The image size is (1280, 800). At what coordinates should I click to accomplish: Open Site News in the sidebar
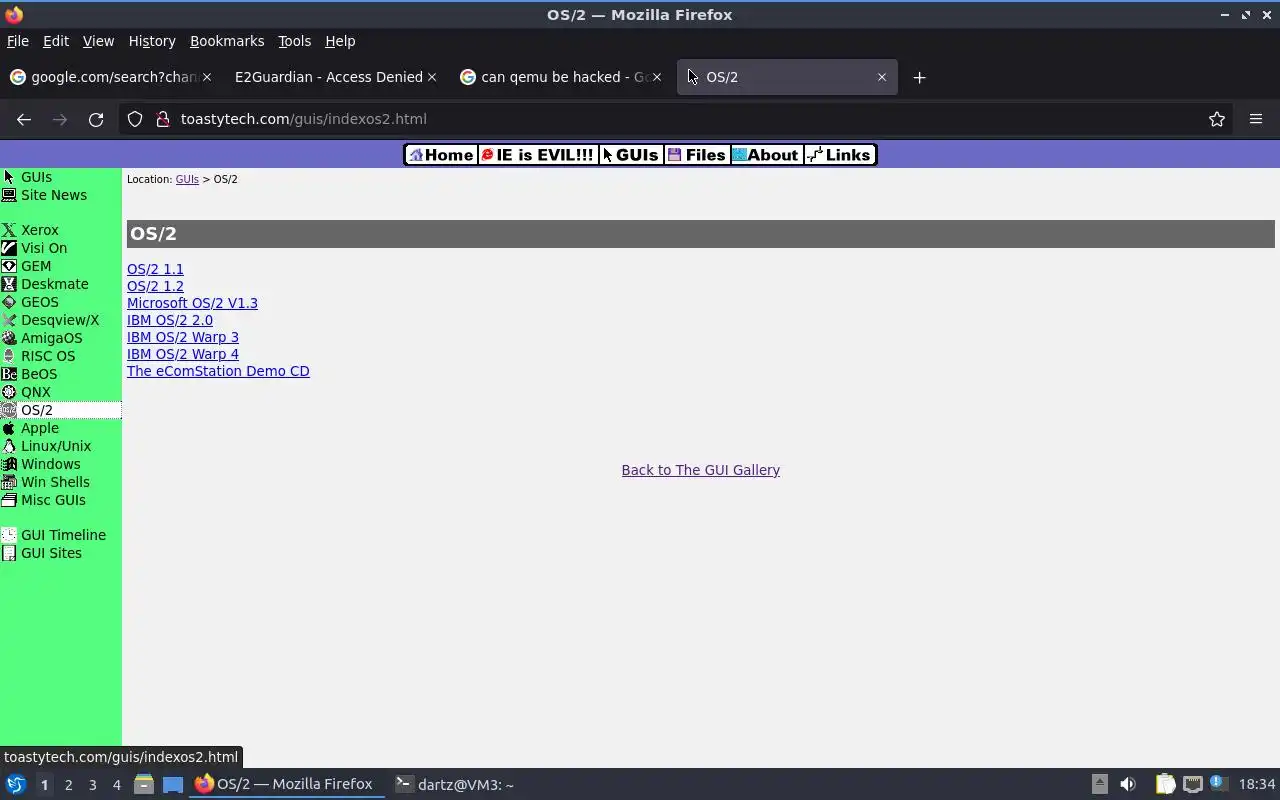tap(54, 195)
